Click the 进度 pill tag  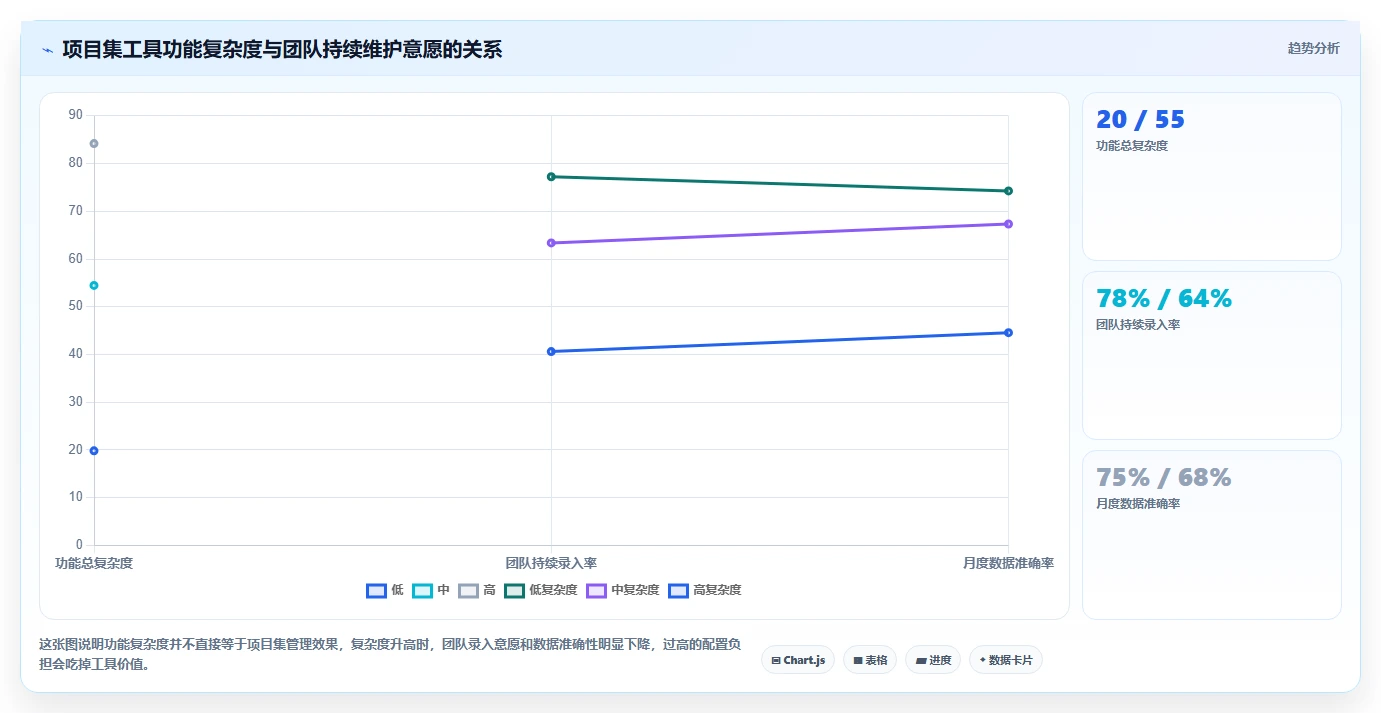click(x=933, y=660)
